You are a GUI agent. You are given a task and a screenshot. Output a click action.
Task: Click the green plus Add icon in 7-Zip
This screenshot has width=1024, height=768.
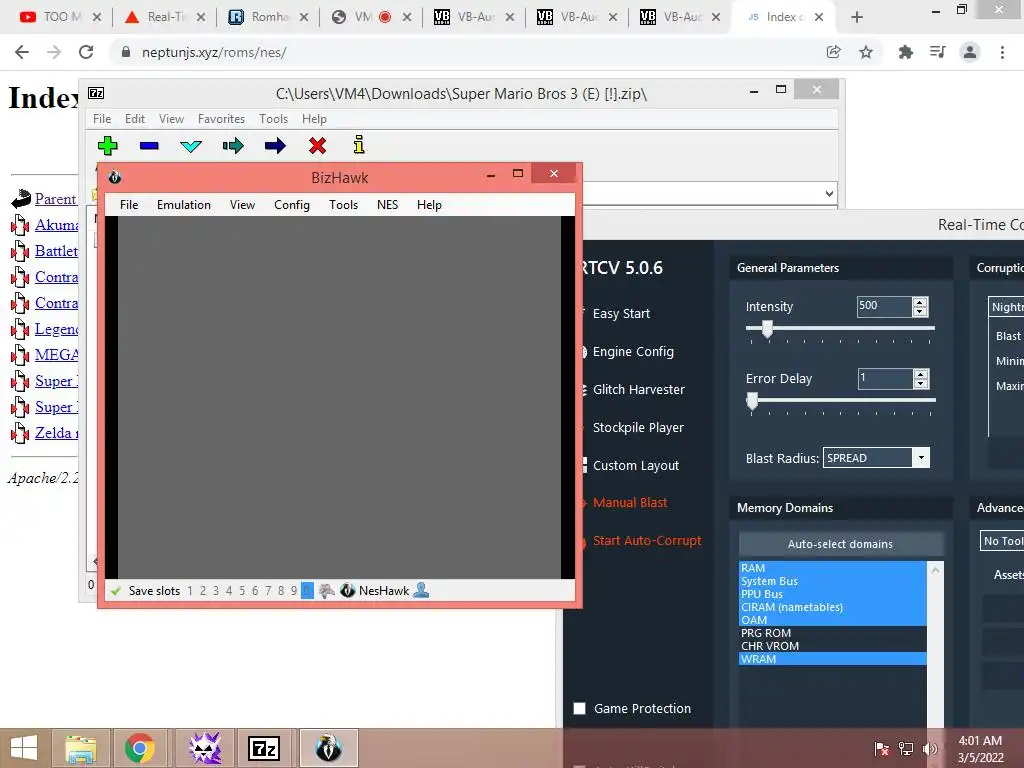pyautogui.click(x=108, y=145)
